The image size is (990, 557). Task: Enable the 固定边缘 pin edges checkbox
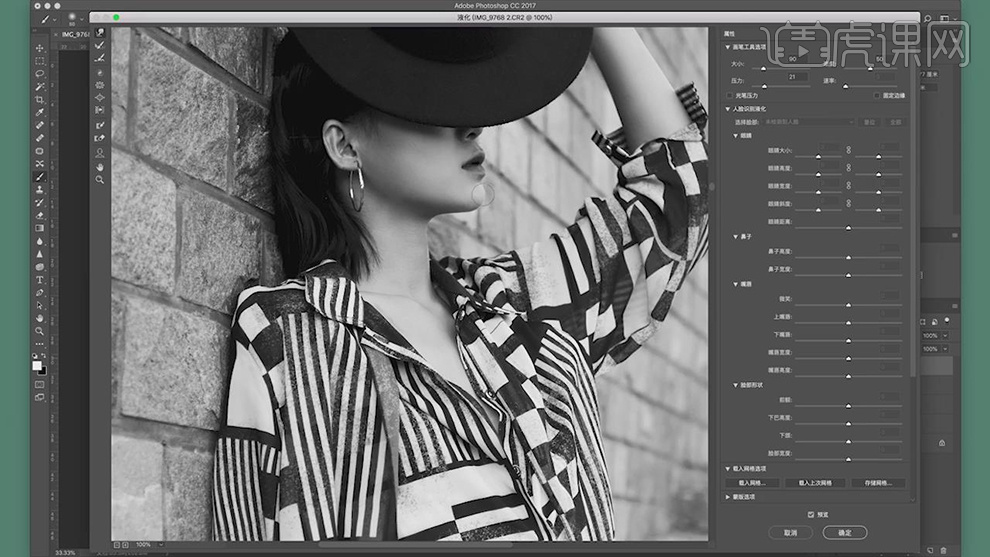[877, 96]
